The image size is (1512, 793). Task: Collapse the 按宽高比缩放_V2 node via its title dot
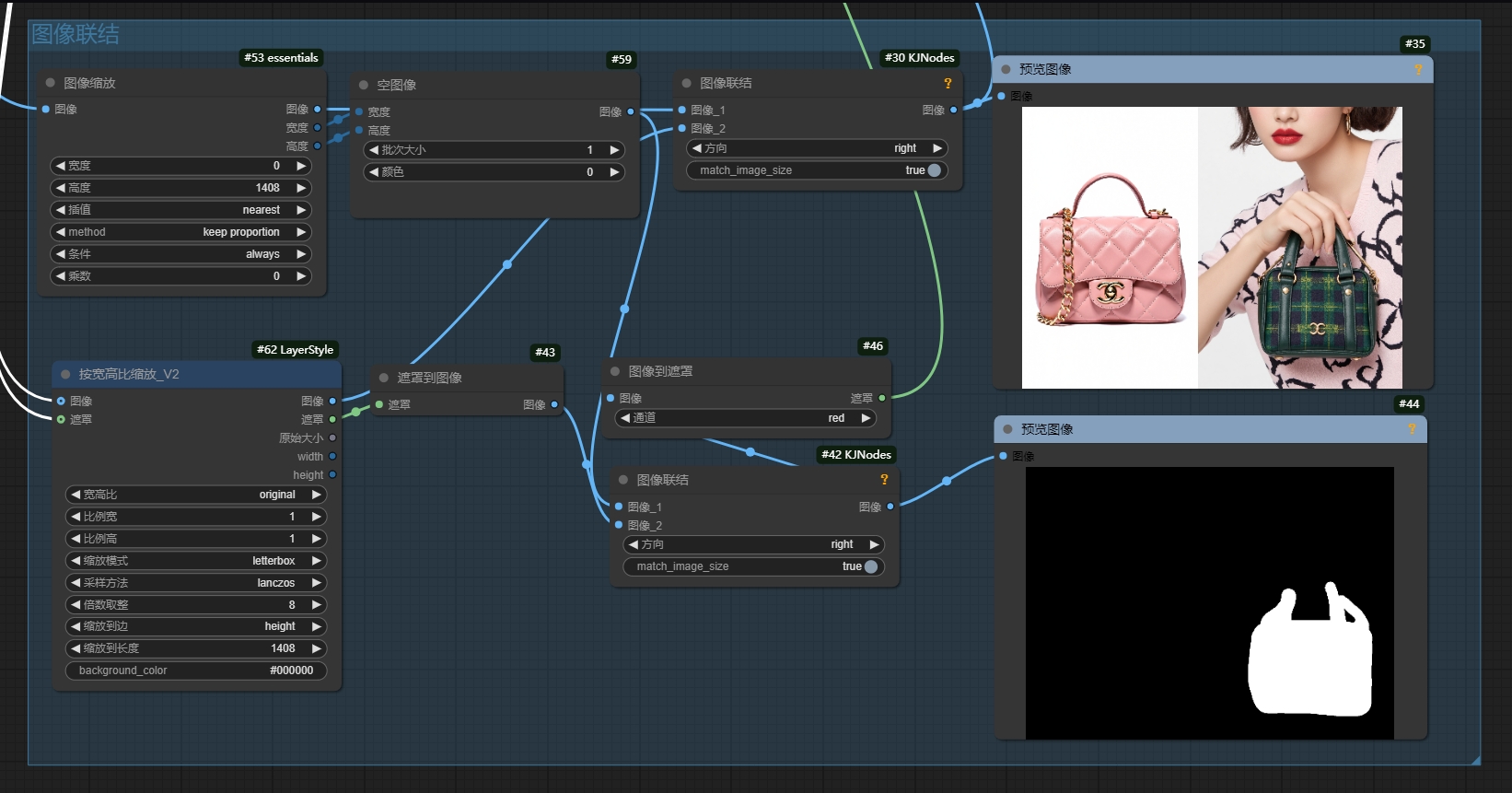[65, 374]
